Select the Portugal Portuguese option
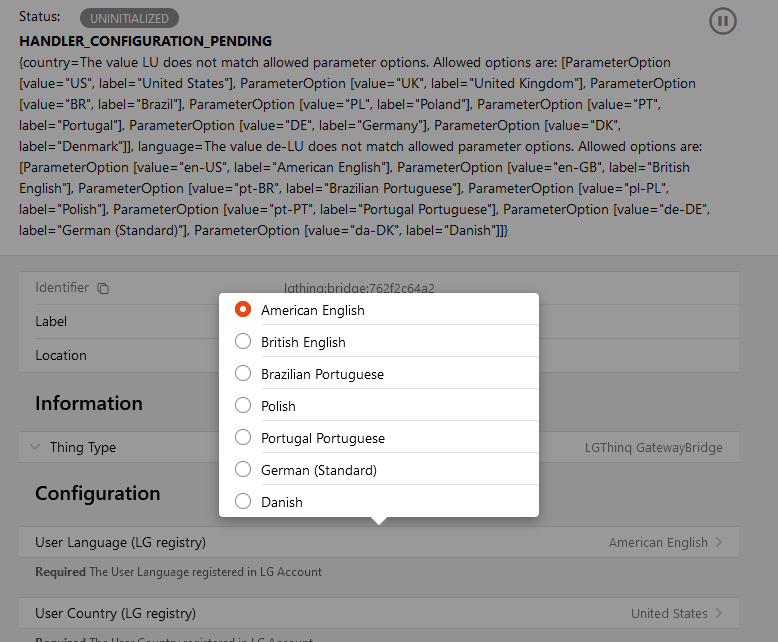 click(x=243, y=438)
